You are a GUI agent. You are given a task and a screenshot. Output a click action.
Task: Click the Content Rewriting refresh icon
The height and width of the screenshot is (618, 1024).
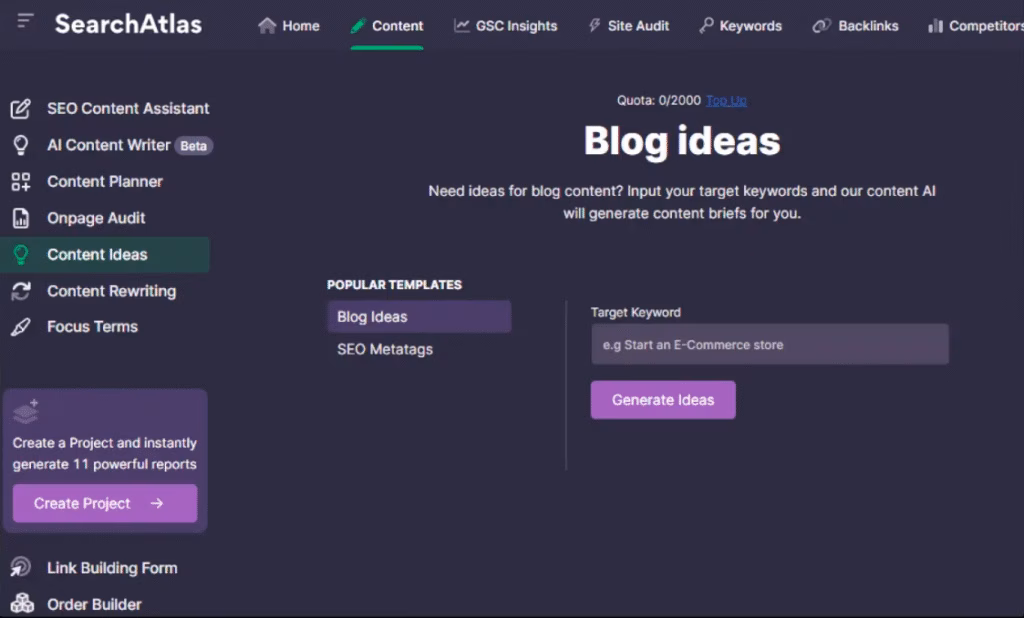(20, 291)
